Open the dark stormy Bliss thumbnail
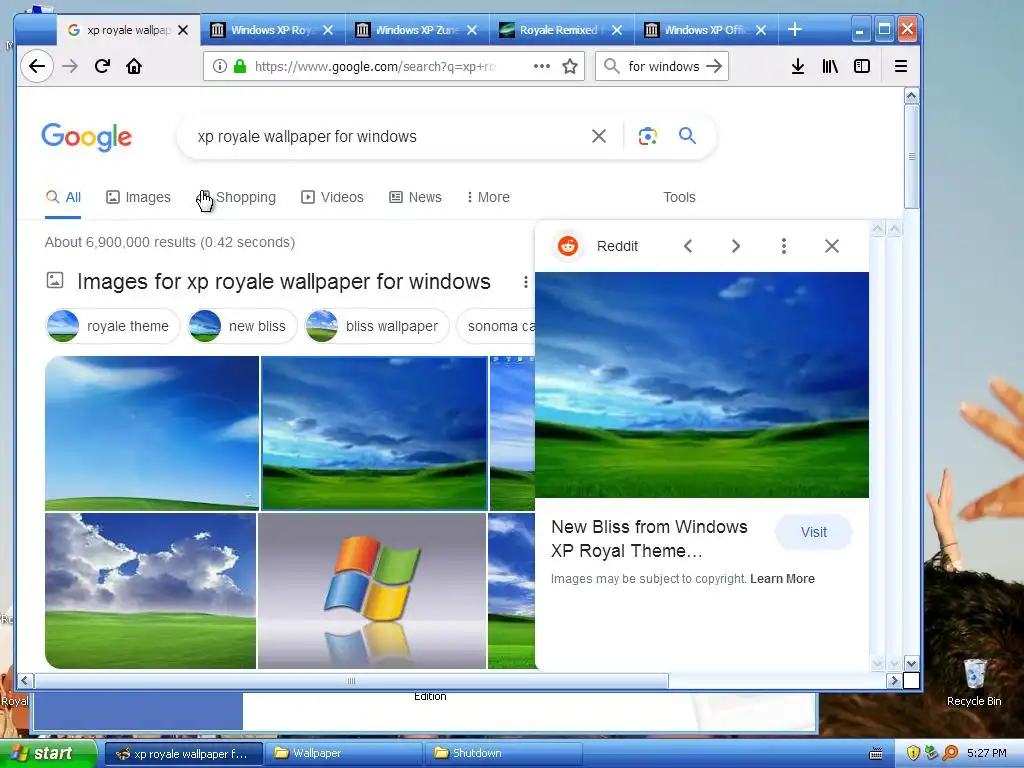 (x=374, y=433)
